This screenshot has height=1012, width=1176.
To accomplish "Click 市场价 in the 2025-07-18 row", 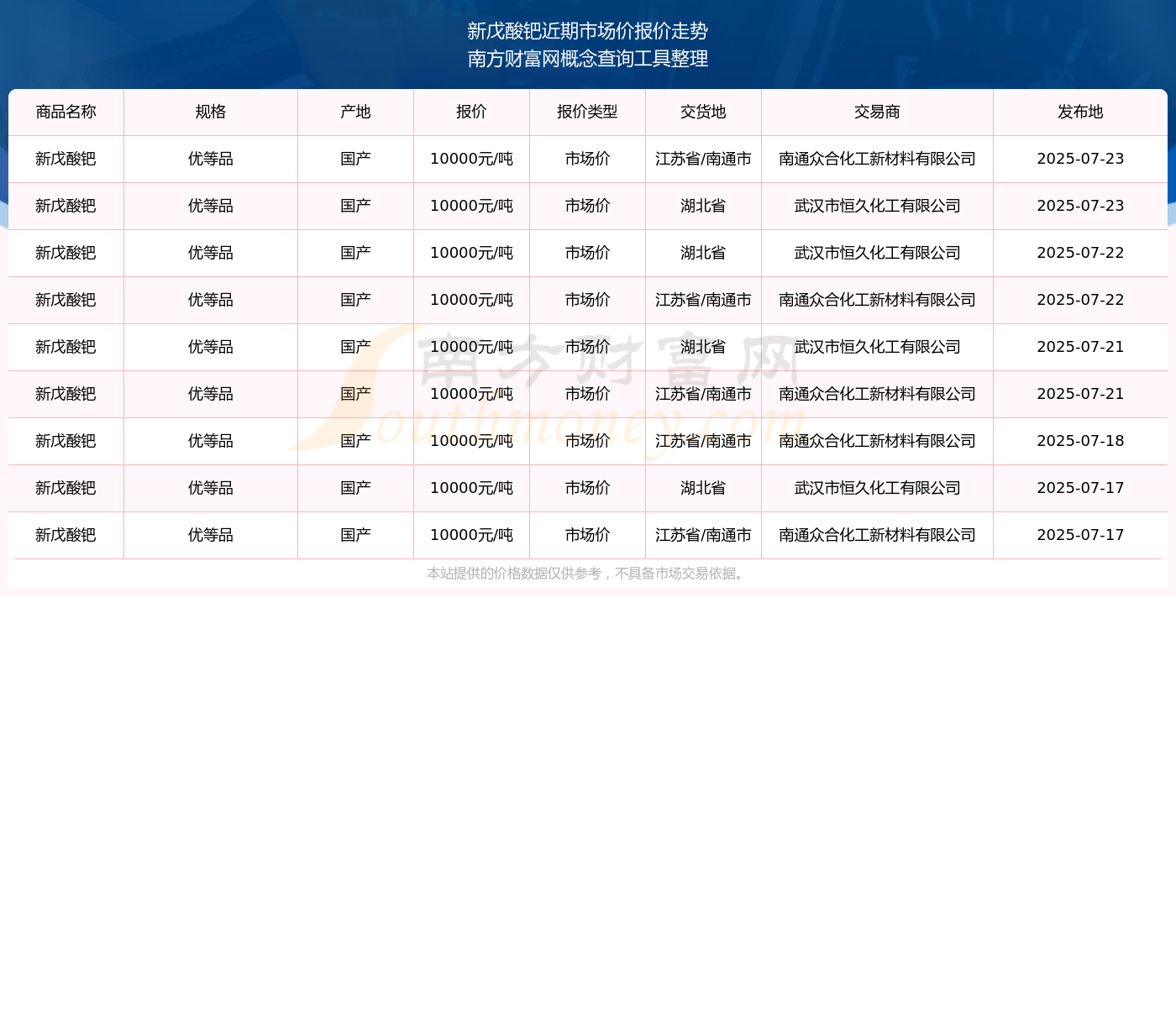I will 588,441.
